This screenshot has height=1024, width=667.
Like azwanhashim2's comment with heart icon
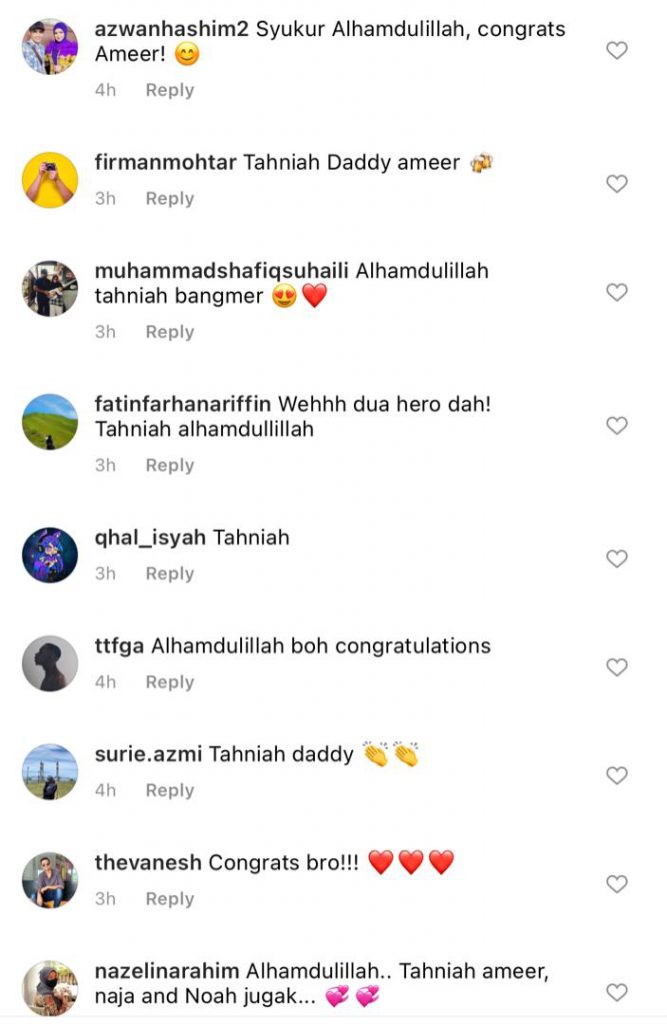[617, 50]
